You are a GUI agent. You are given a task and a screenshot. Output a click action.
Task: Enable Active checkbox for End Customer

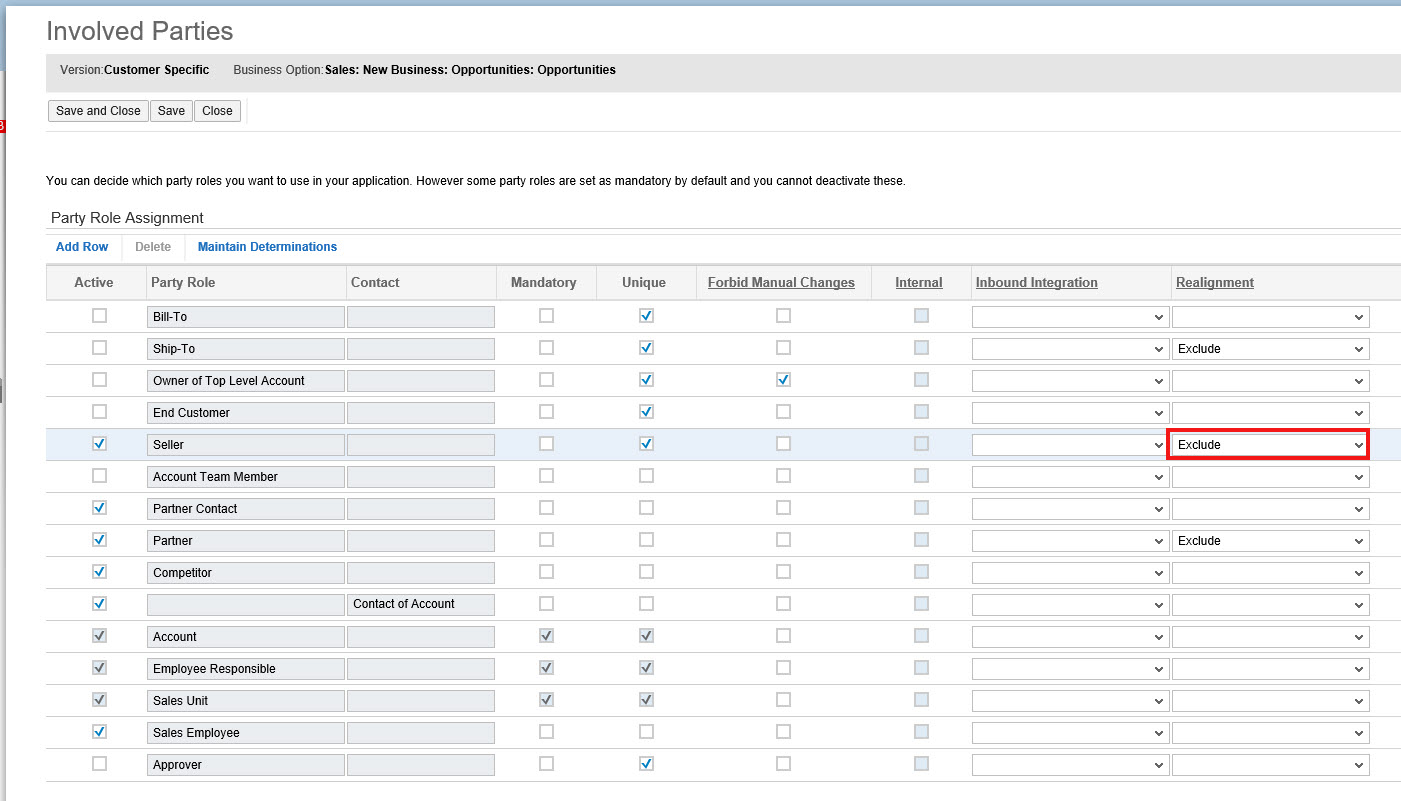(x=99, y=411)
